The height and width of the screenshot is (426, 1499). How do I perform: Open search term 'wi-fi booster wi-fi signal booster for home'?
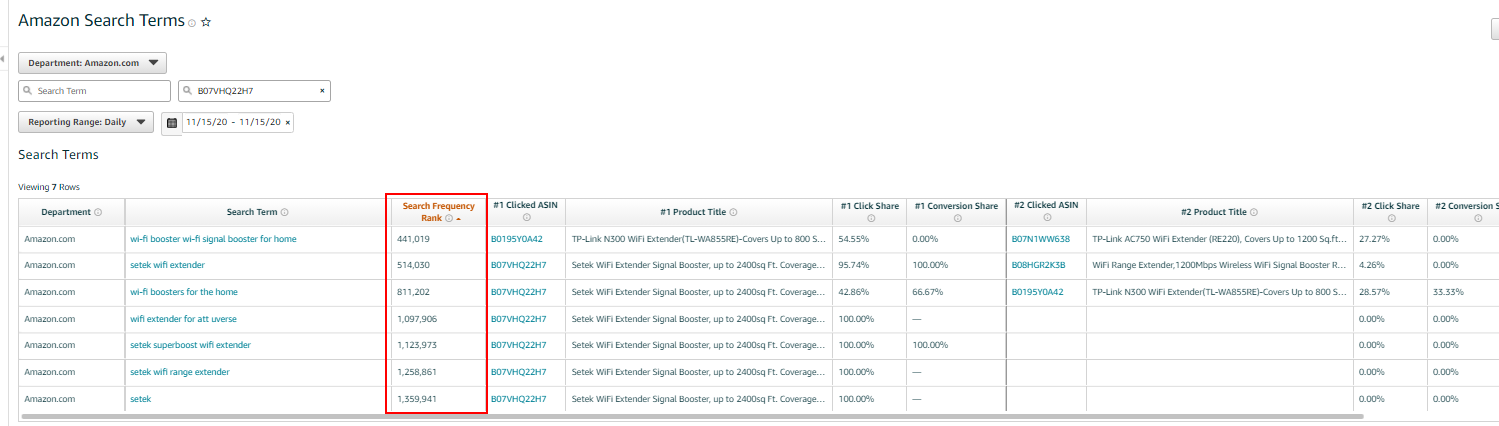213,239
